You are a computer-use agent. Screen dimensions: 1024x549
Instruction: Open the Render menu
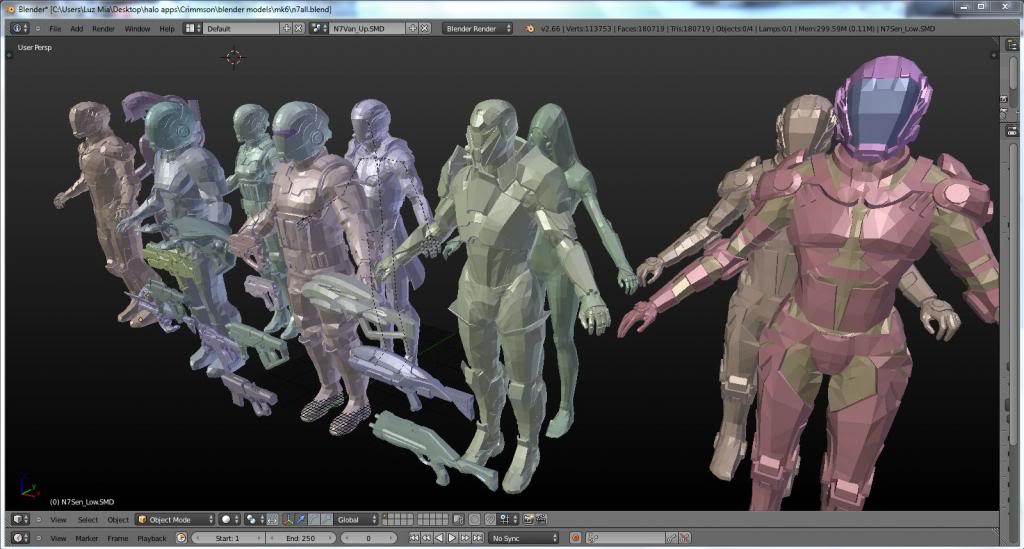click(x=103, y=28)
